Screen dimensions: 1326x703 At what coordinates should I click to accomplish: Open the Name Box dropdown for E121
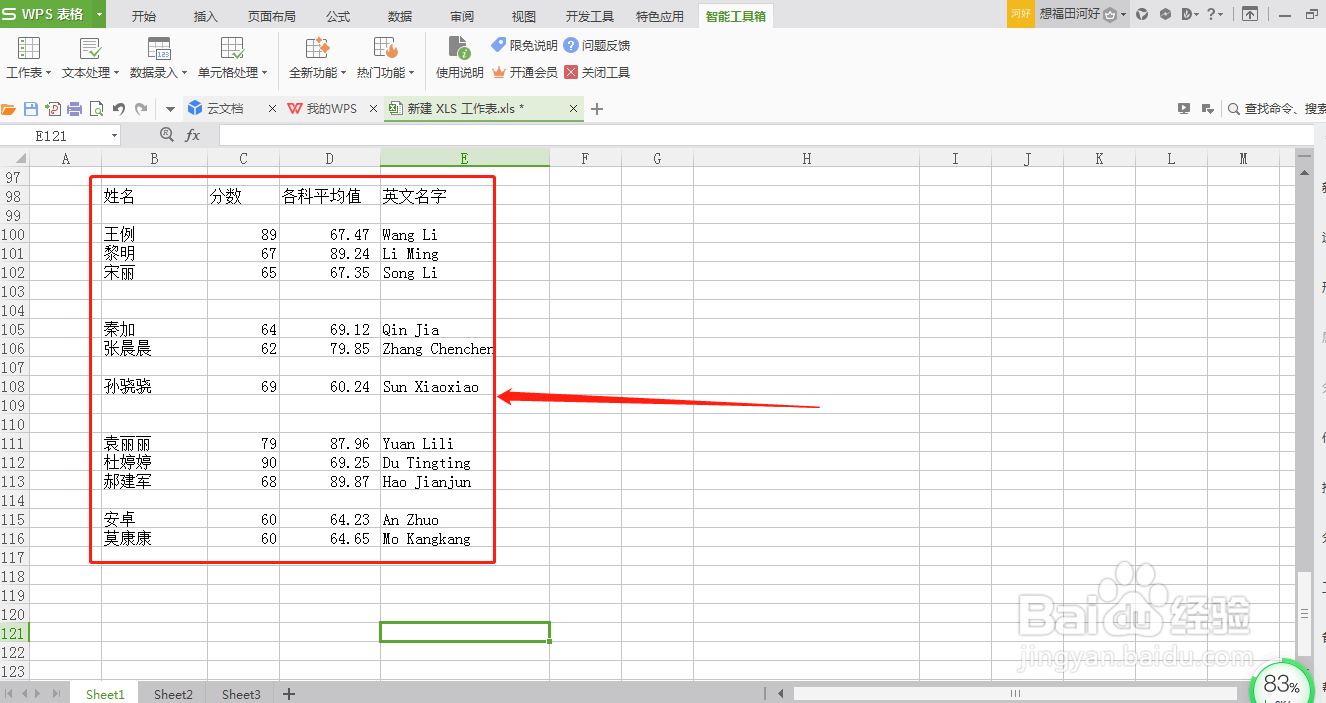[x=114, y=135]
